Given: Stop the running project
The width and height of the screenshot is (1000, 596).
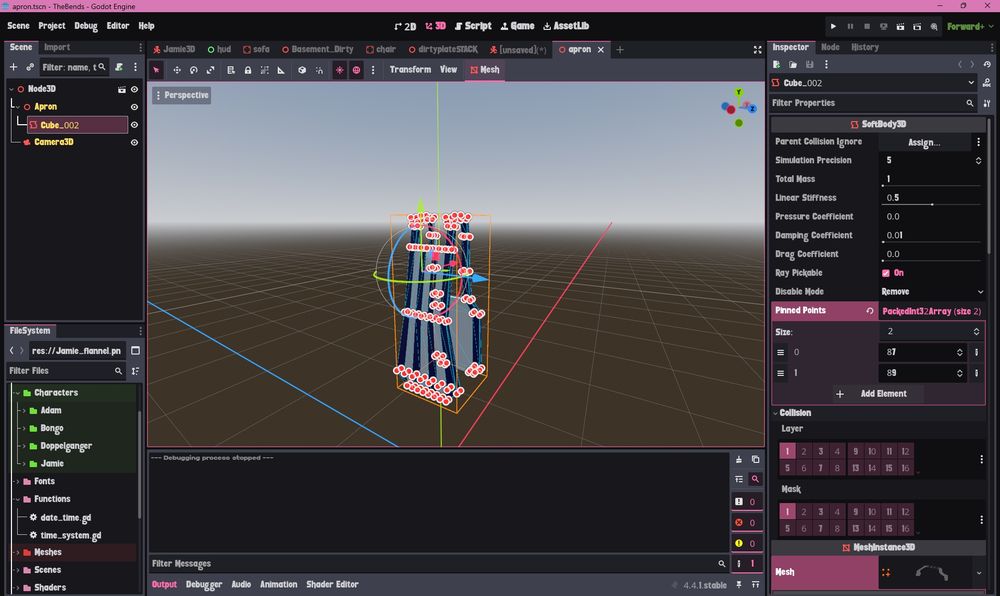Looking at the screenshot, I should [x=867, y=26].
